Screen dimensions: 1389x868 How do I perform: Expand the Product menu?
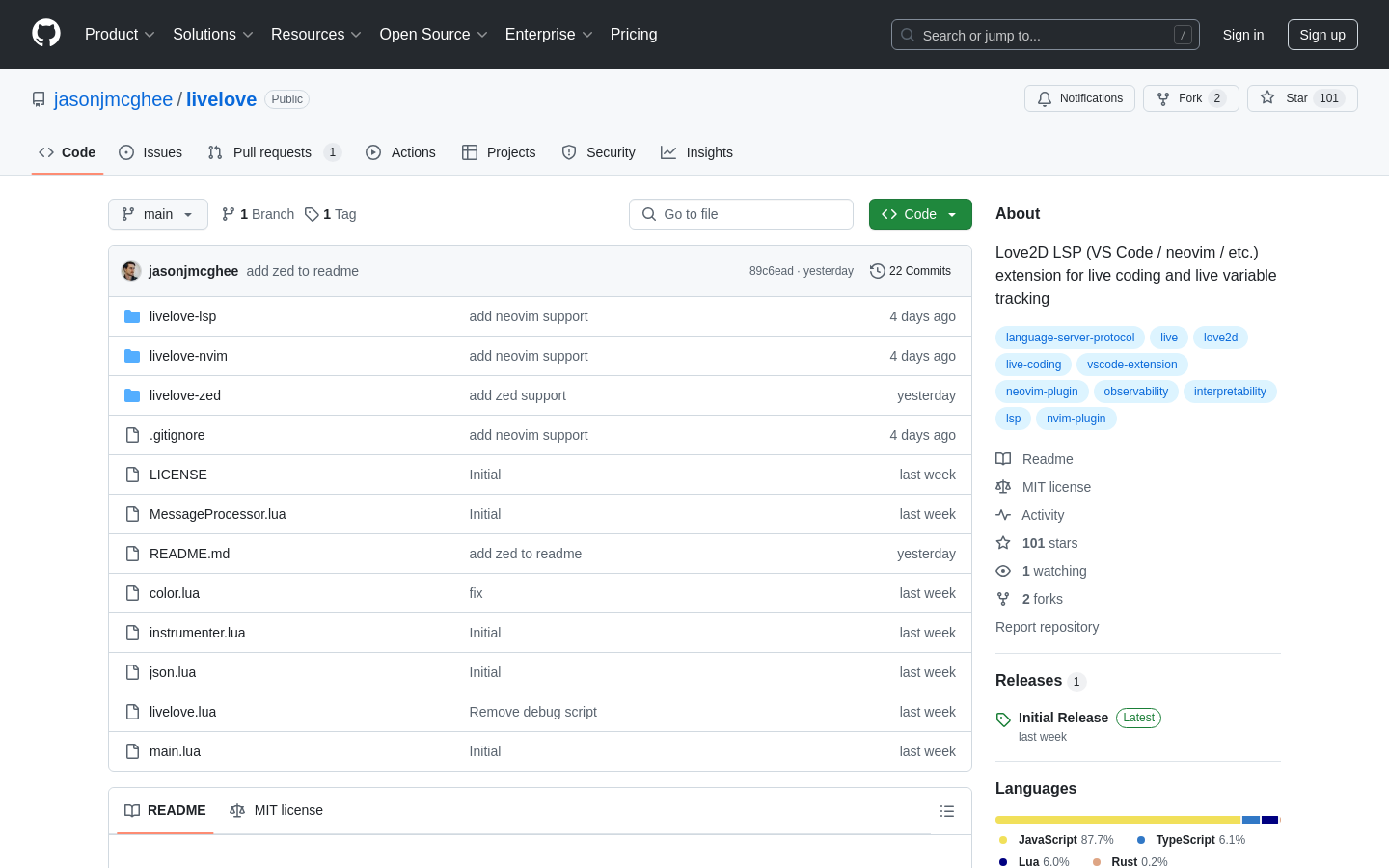[x=120, y=35]
